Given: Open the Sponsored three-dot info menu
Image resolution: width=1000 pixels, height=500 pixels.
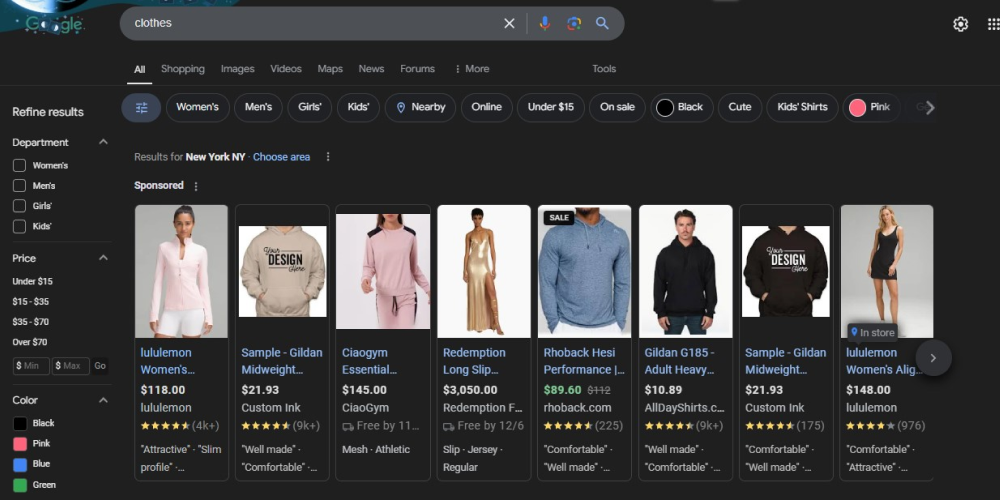Looking at the screenshot, I should pyautogui.click(x=196, y=186).
